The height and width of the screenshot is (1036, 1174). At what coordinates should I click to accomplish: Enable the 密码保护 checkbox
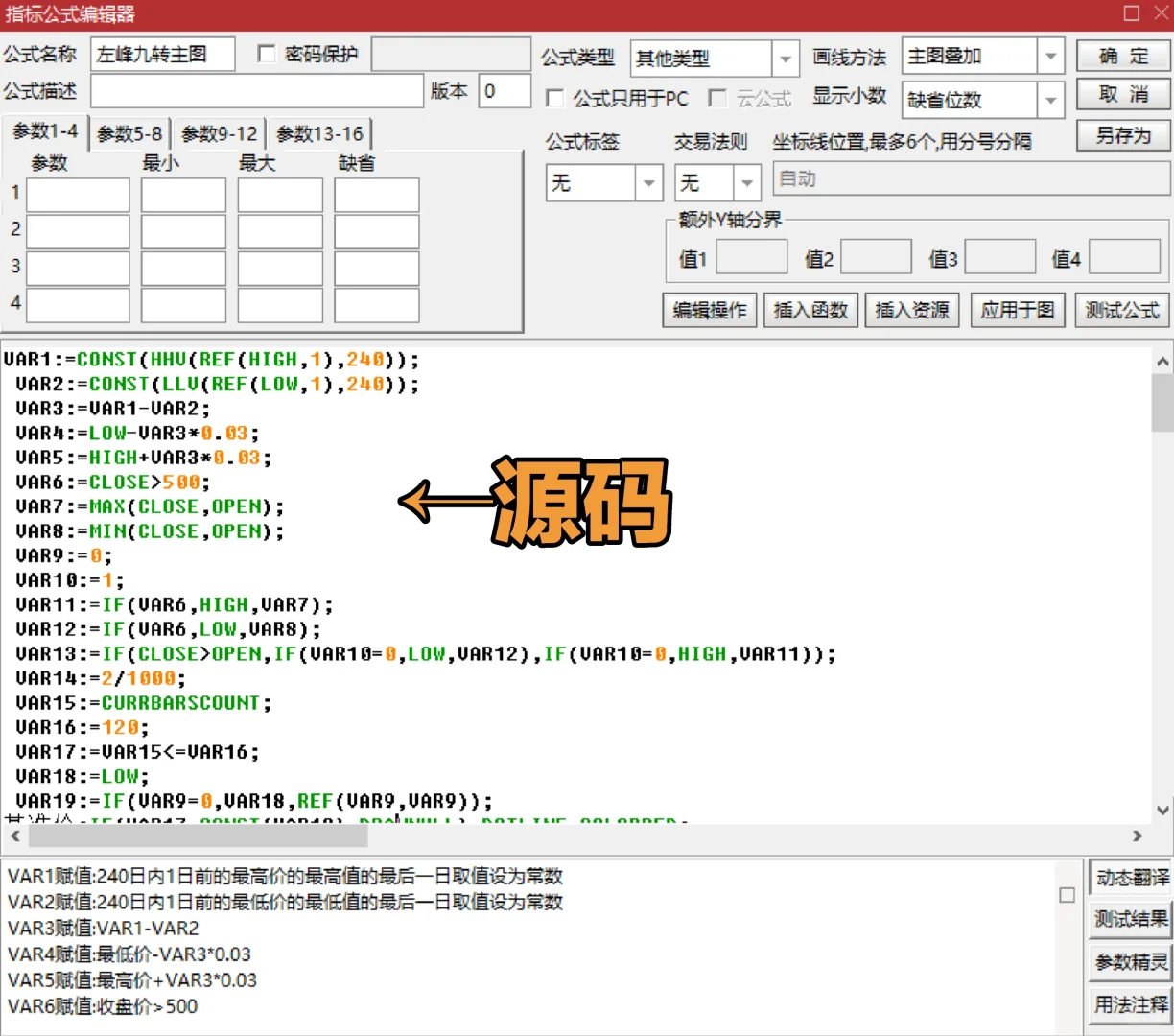tap(266, 54)
